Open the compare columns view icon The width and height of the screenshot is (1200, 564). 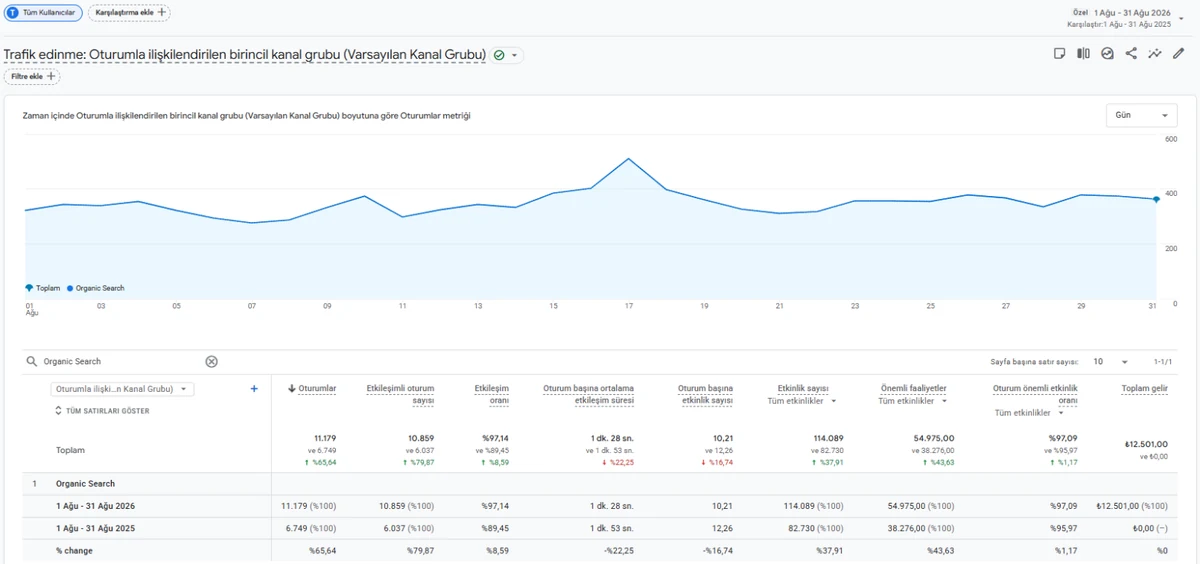pyautogui.click(x=1083, y=54)
